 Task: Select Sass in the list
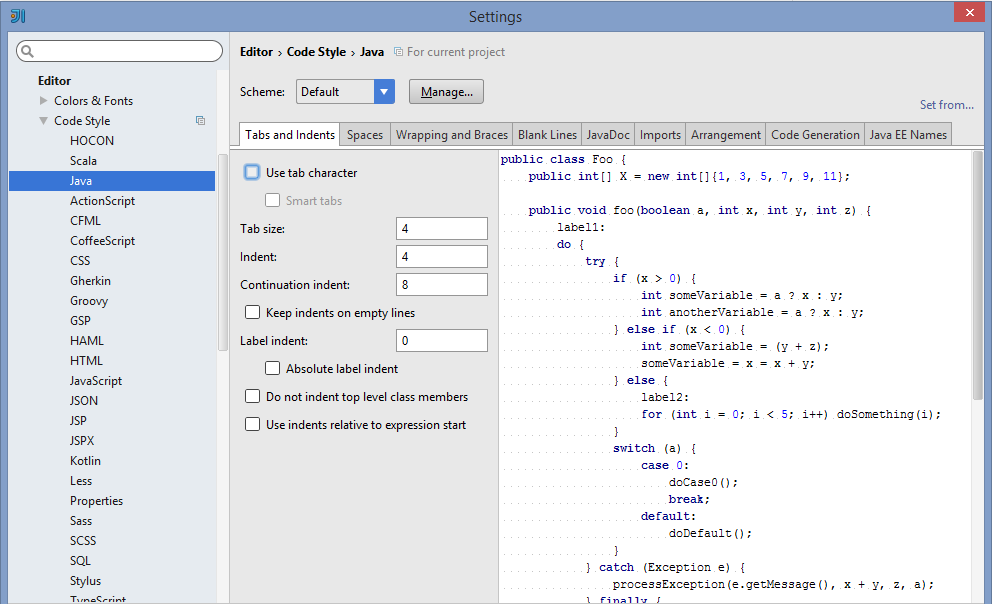click(81, 521)
